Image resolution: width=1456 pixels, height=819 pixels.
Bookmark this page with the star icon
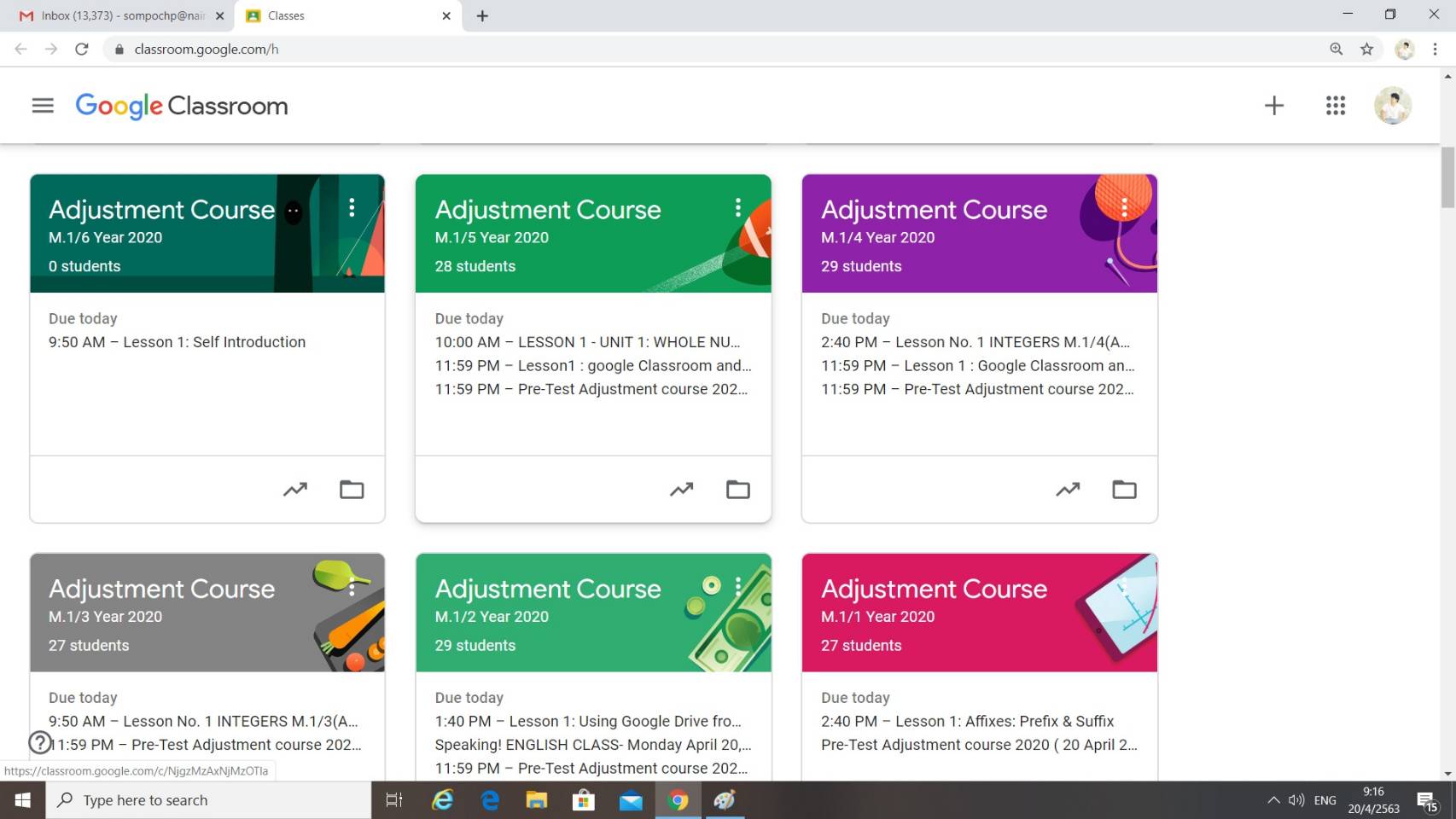(1366, 49)
